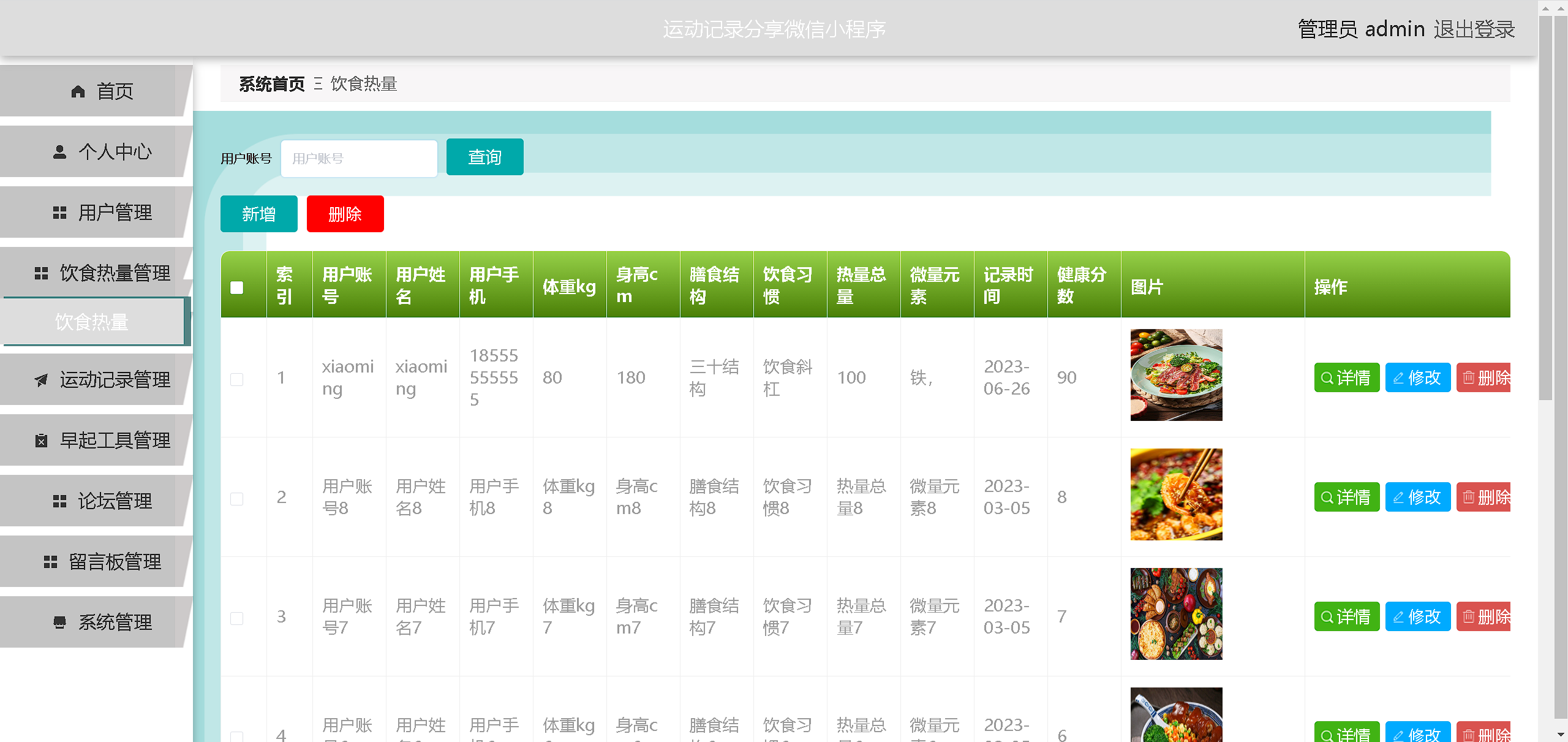Click the person icon beside 个人中心
The image size is (1568, 742).
pyautogui.click(x=59, y=152)
